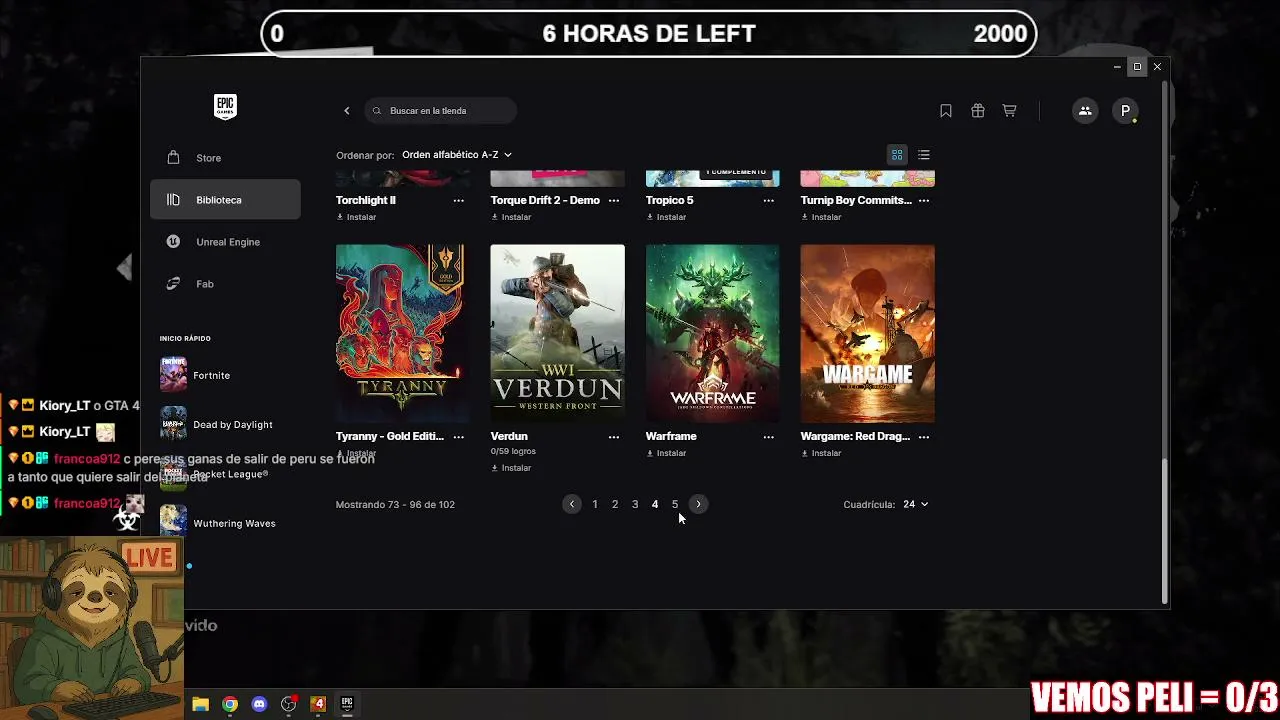Open the profile avatar 'P' menu

coord(1125,111)
